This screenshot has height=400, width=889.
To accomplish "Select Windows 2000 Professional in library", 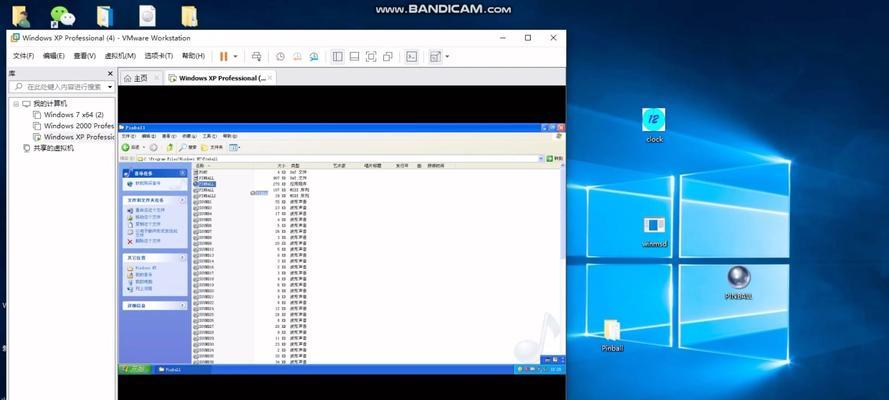I will tap(74, 126).
